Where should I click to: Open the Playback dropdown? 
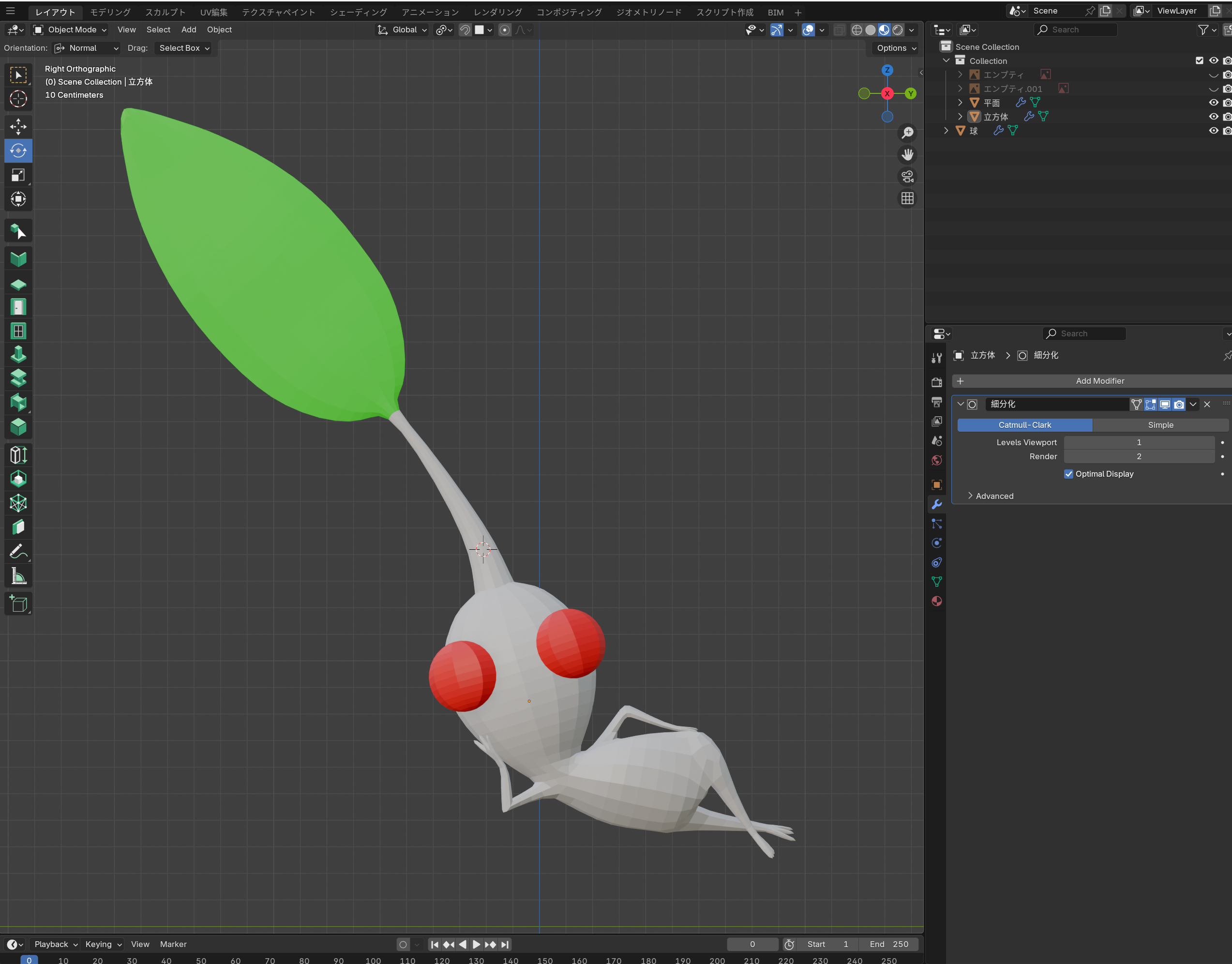pos(56,944)
